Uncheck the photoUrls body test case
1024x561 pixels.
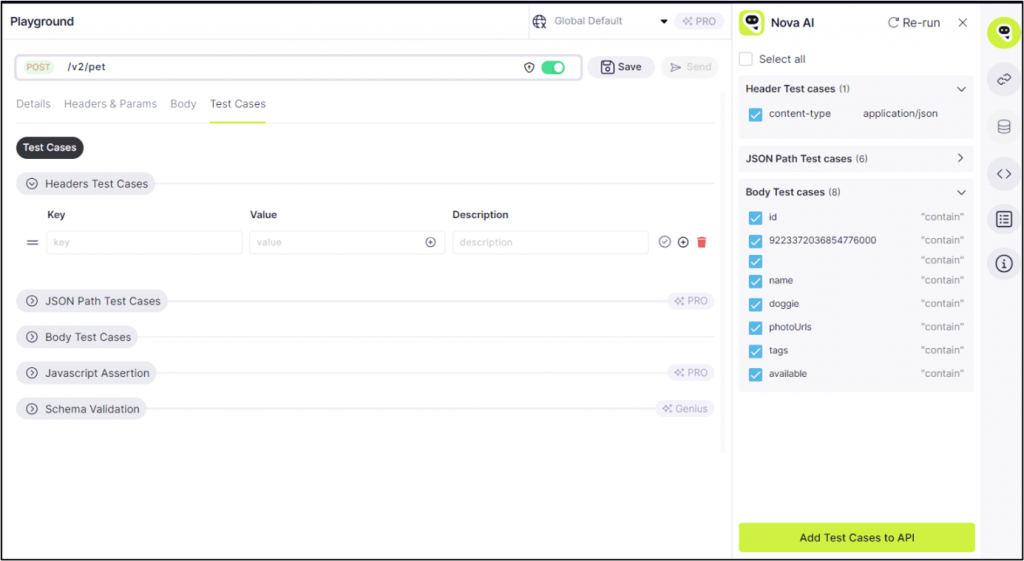click(x=756, y=328)
